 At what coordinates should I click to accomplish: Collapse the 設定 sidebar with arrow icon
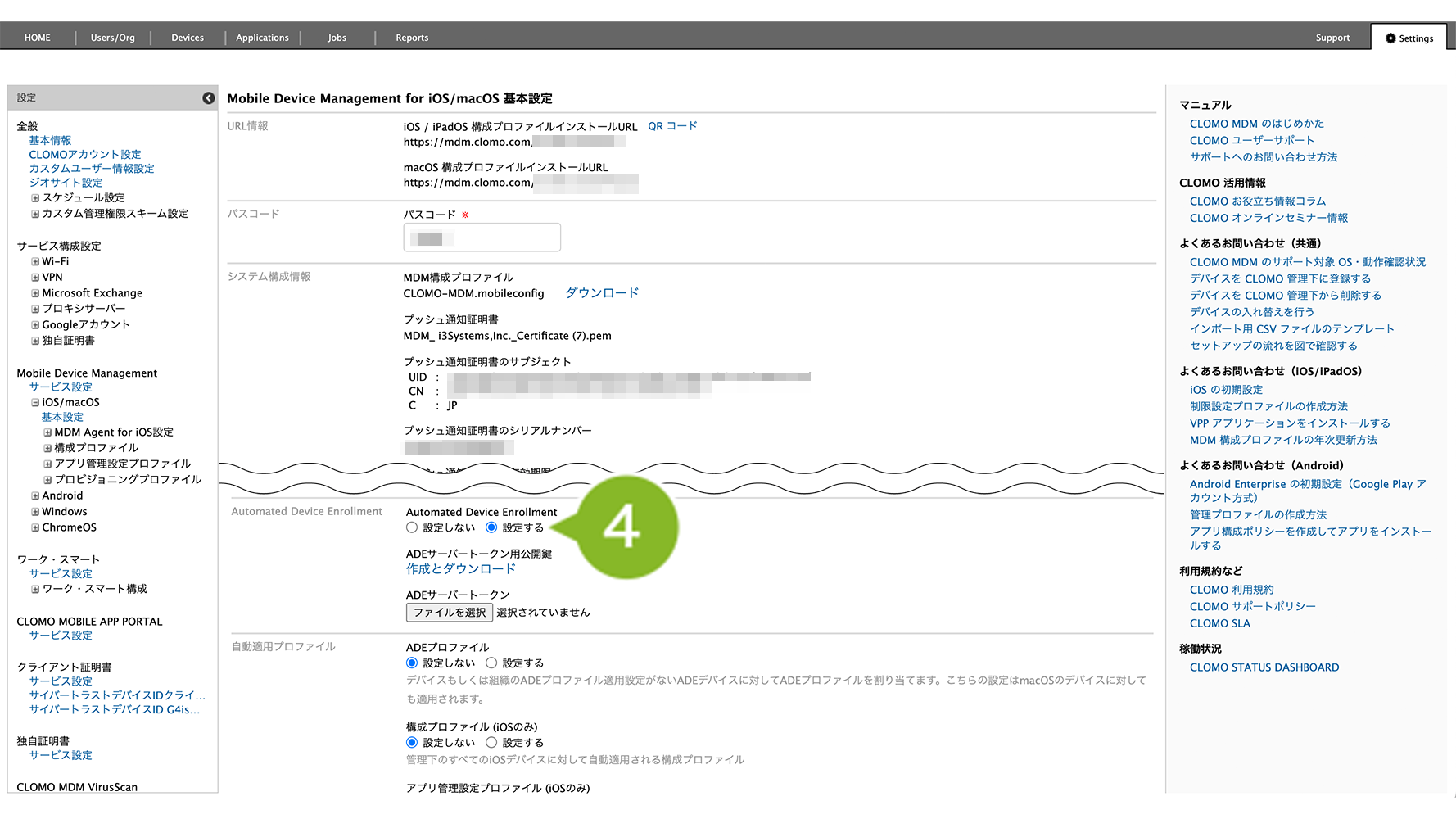tap(209, 98)
